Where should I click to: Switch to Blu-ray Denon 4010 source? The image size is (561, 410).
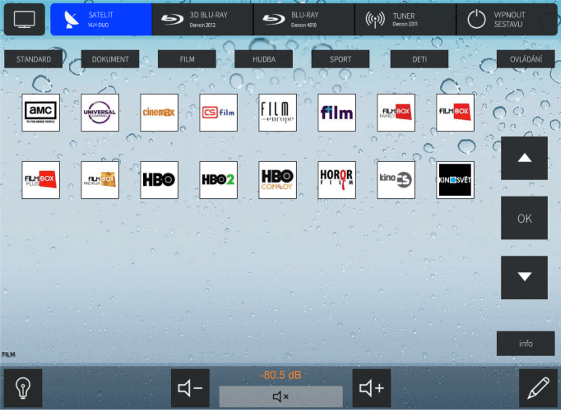[x=304, y=19]
